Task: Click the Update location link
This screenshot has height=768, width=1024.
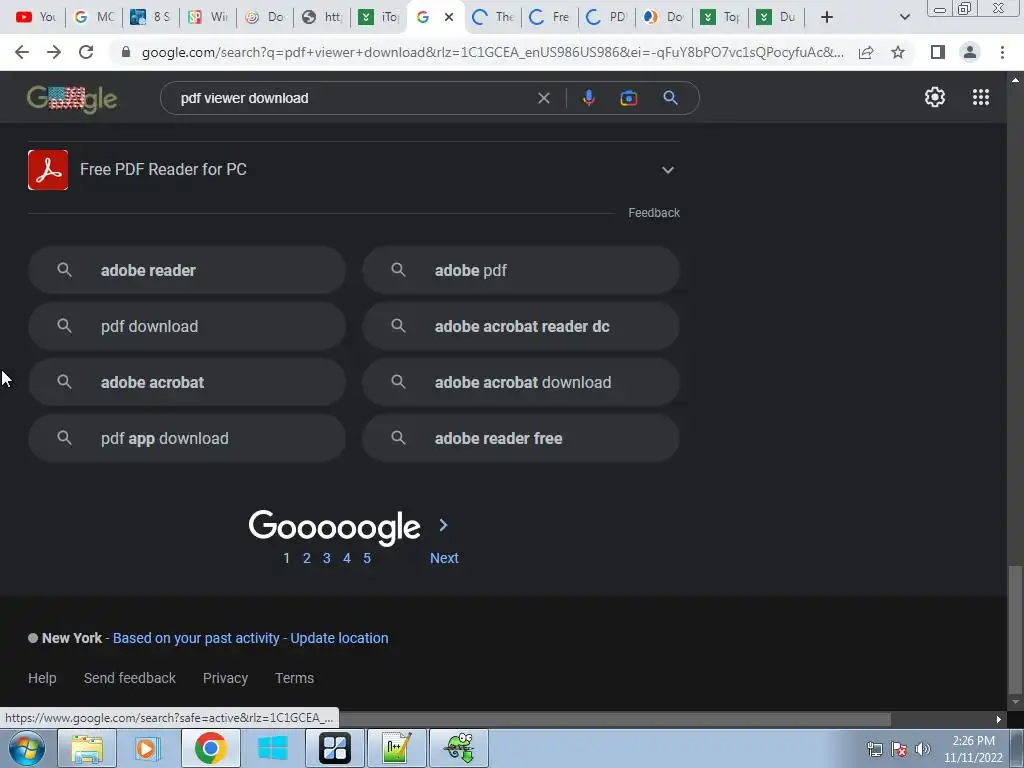Action: tap(339, 638)
